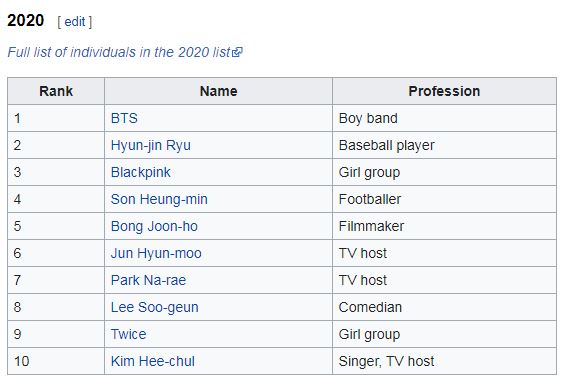Click the Rank column header
Image resolution: width=567 pixels, height=383 pixels.
[x=56, y=91]
